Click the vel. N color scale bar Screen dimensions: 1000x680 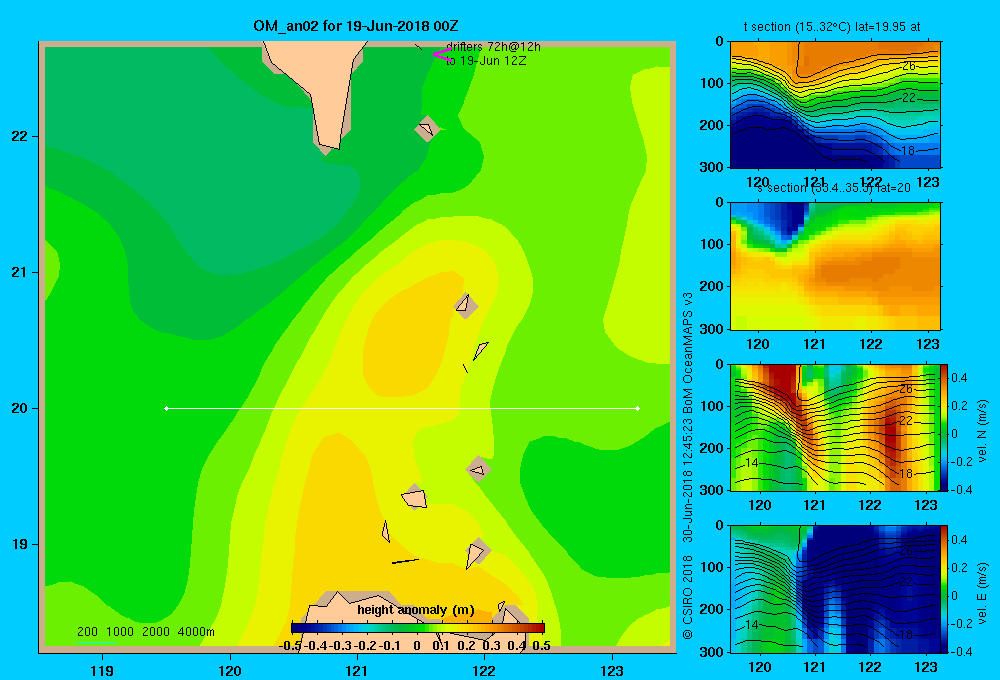tap(945, 427)
